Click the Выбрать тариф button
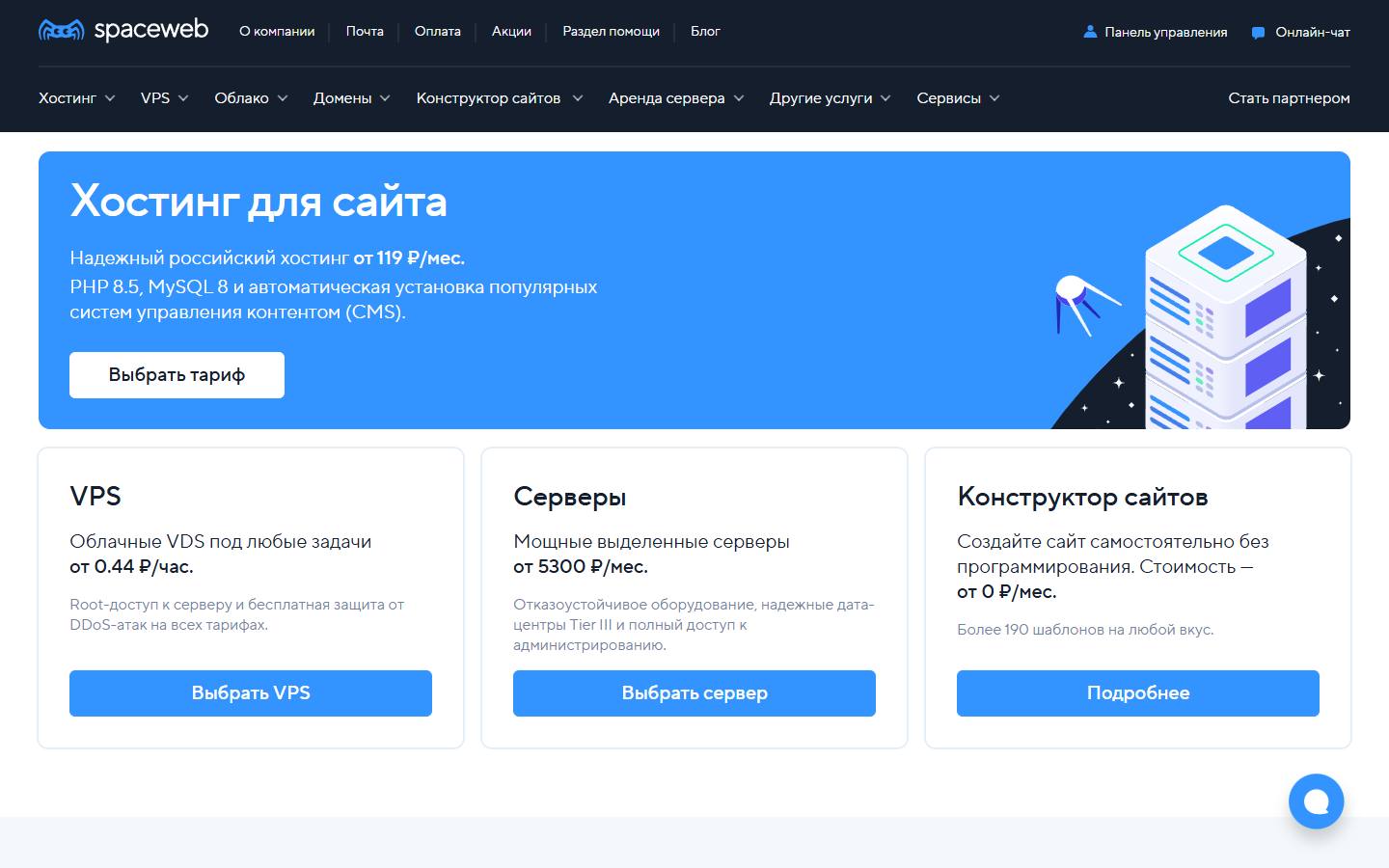Screen dimensions: 1389x868 (177, 375)
